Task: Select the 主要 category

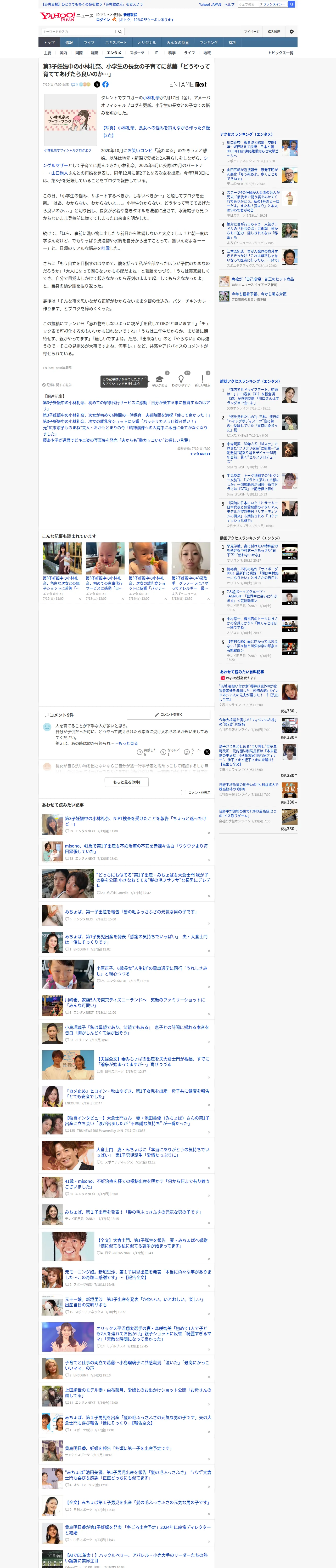Action: pyautogui.click(x=48, y=53)
